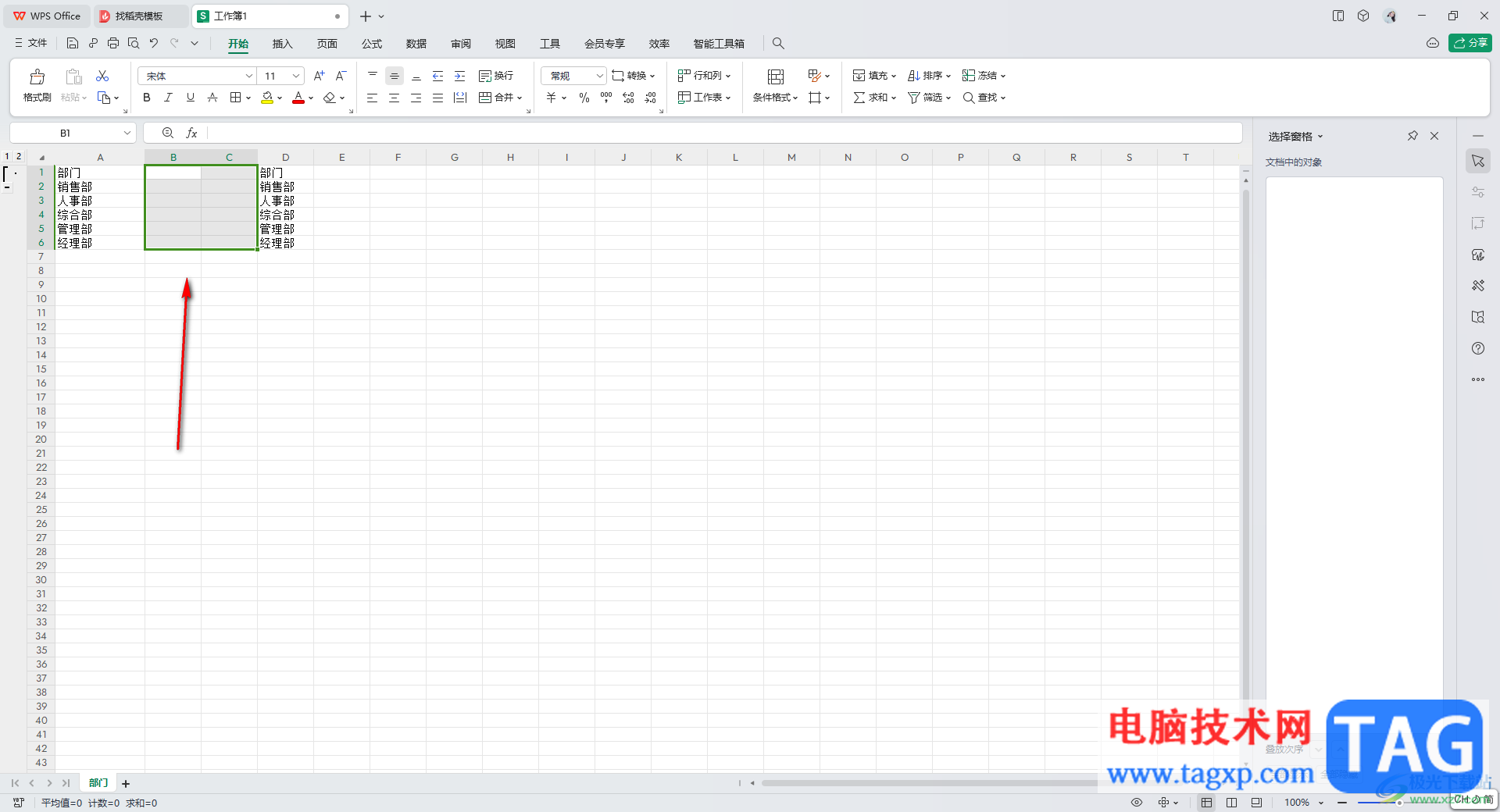The height and width of the screenshot is (812, 1500).
Task: Click the percent style icon
Action: [x=584, y=98]
